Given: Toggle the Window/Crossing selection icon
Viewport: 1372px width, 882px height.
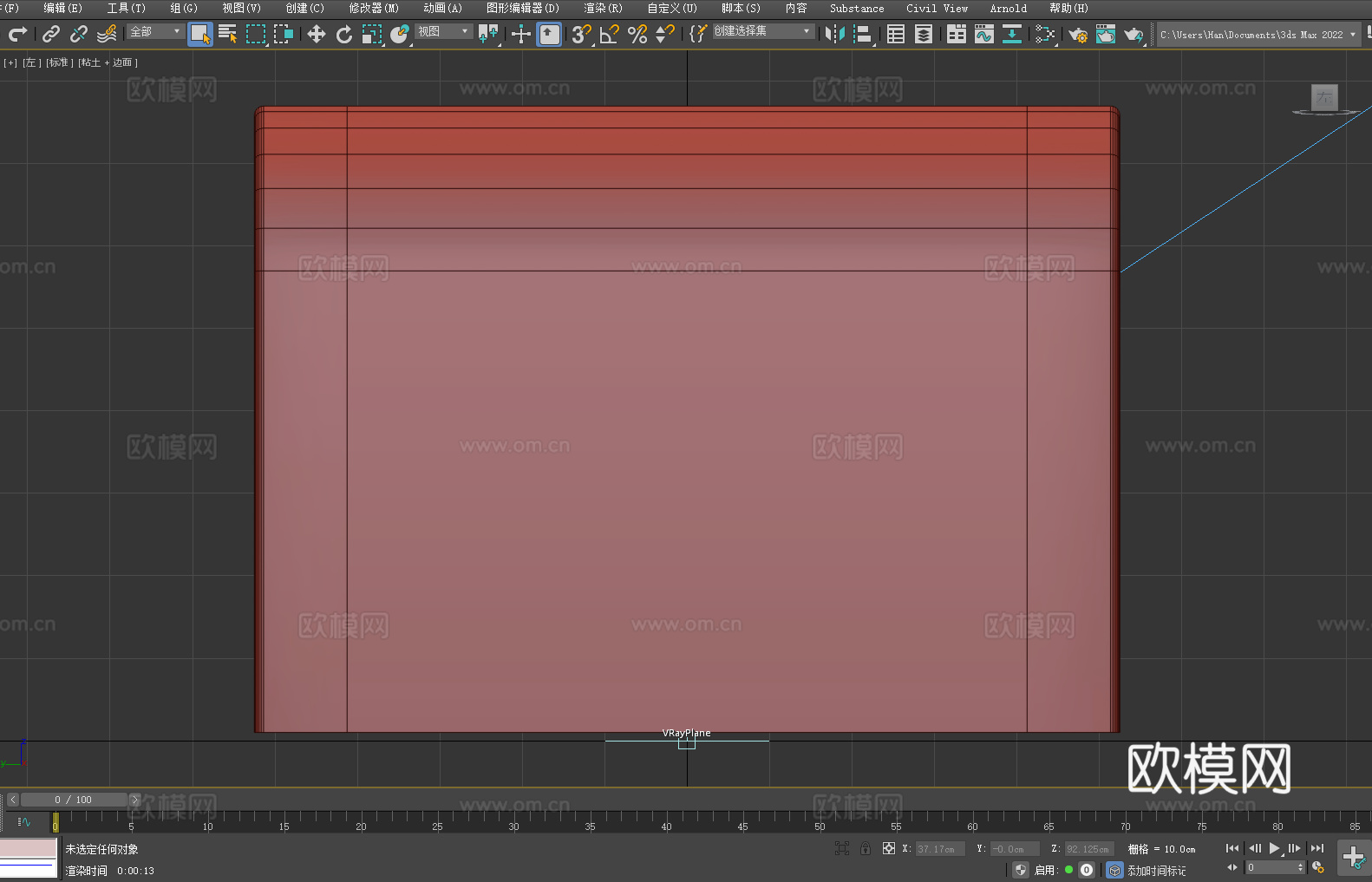Looking at the screenshot, I should point(284,34).
